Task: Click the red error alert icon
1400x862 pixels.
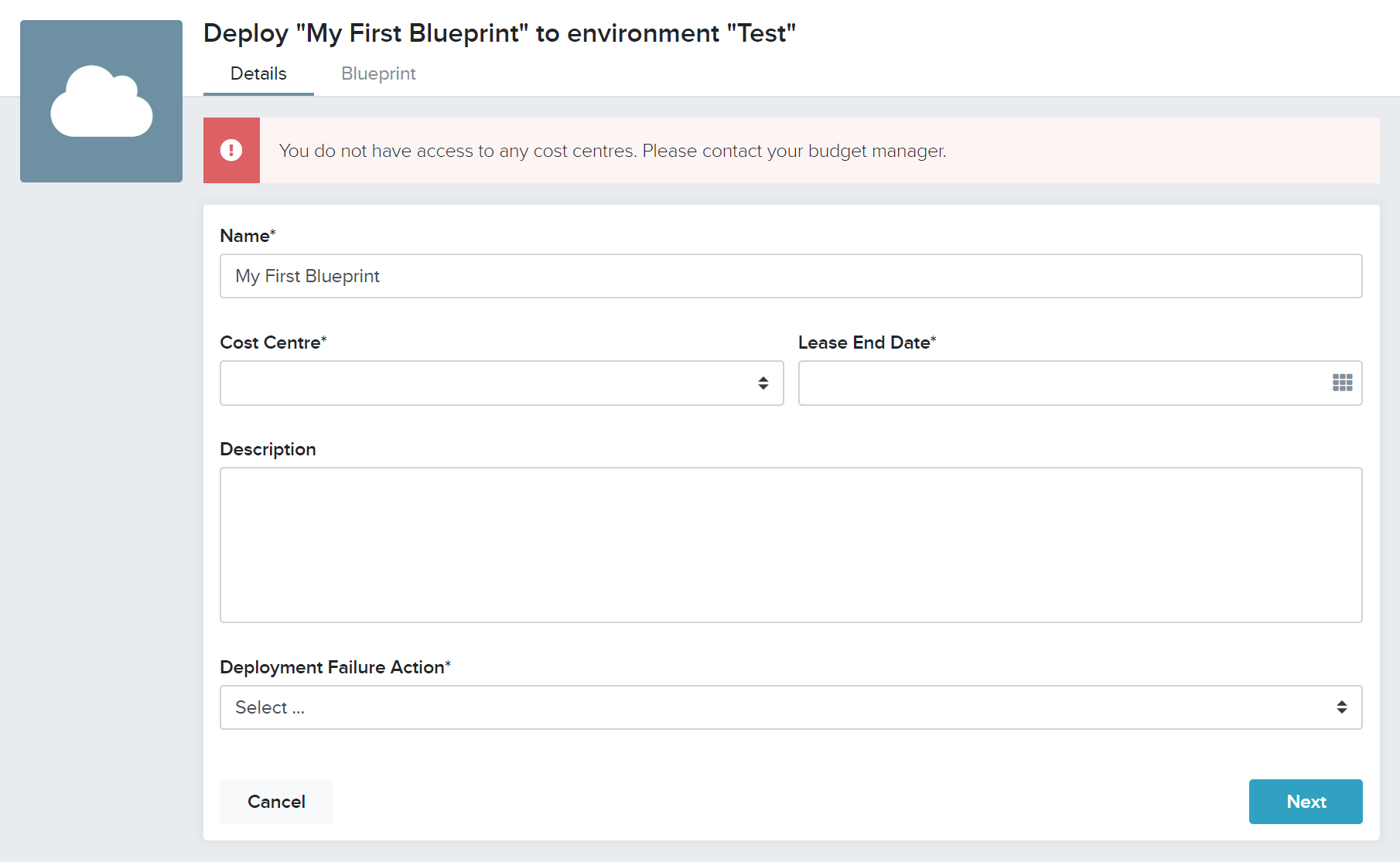Action: point(231,150)
